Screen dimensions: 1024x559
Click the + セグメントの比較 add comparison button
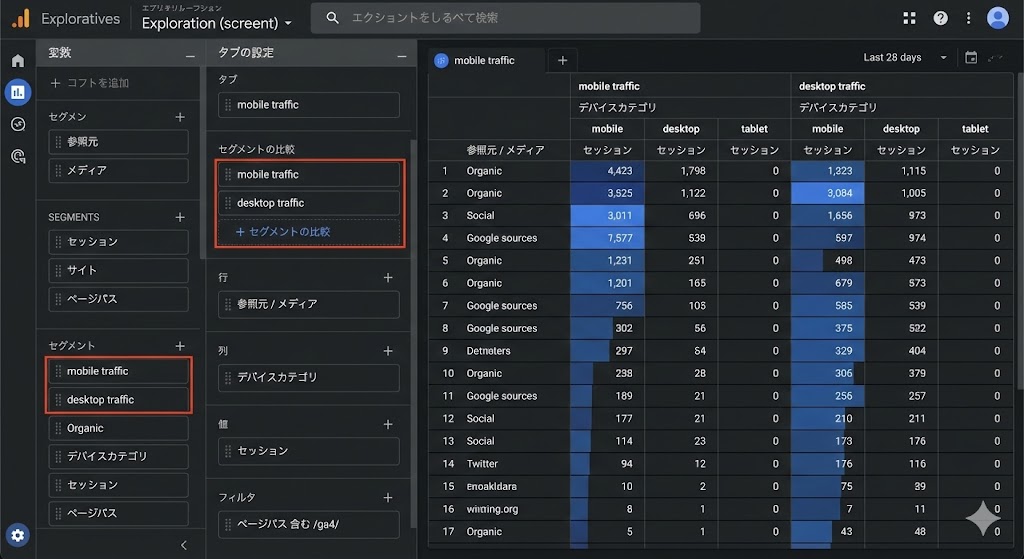(x=309, y=232)
